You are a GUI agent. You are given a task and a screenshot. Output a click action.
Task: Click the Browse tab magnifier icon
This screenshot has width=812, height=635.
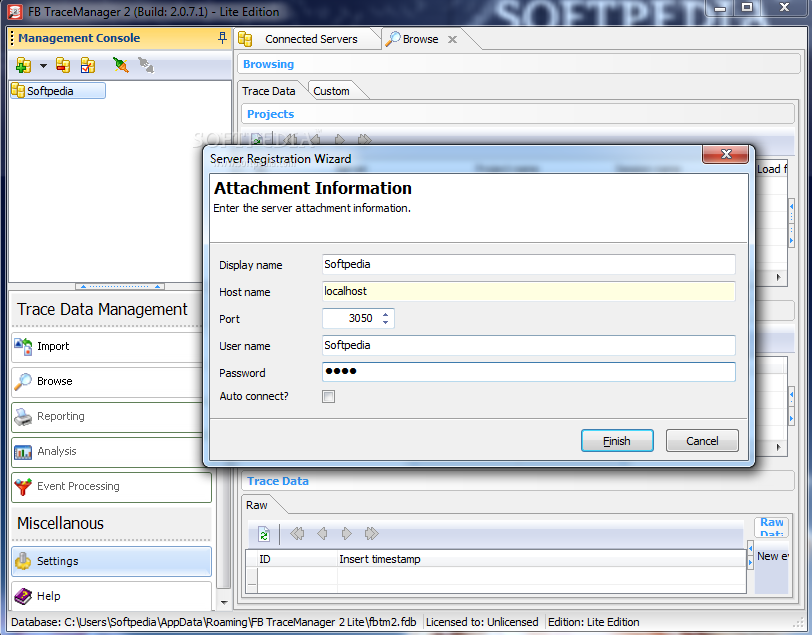[x=394, y=39]
